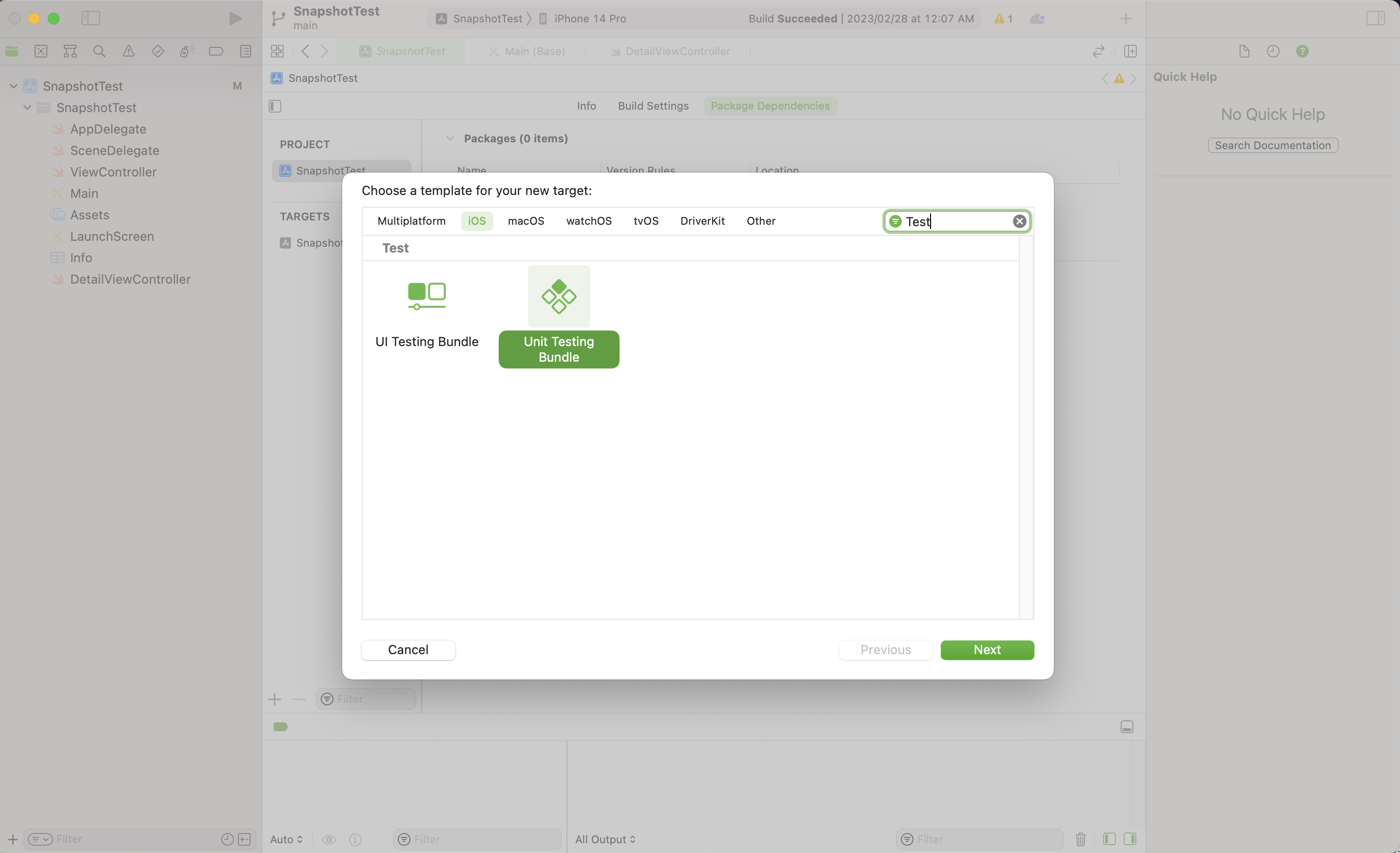Switch to the Multiplatform tab
This screenshot has height=853, width=1400.
tap(411, 221)
